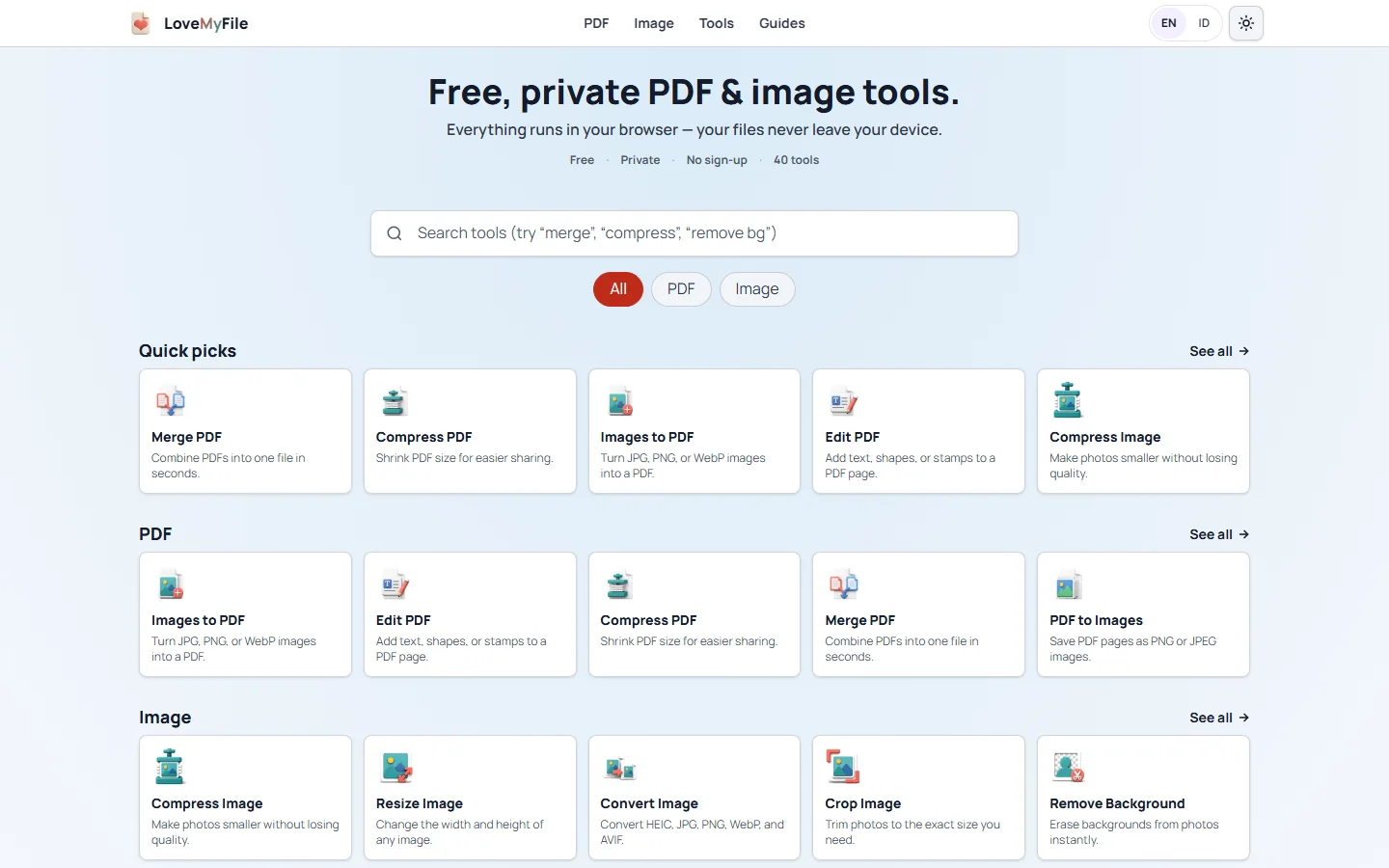
Task: Click the '40 tools' text
Action: (796, 160)
